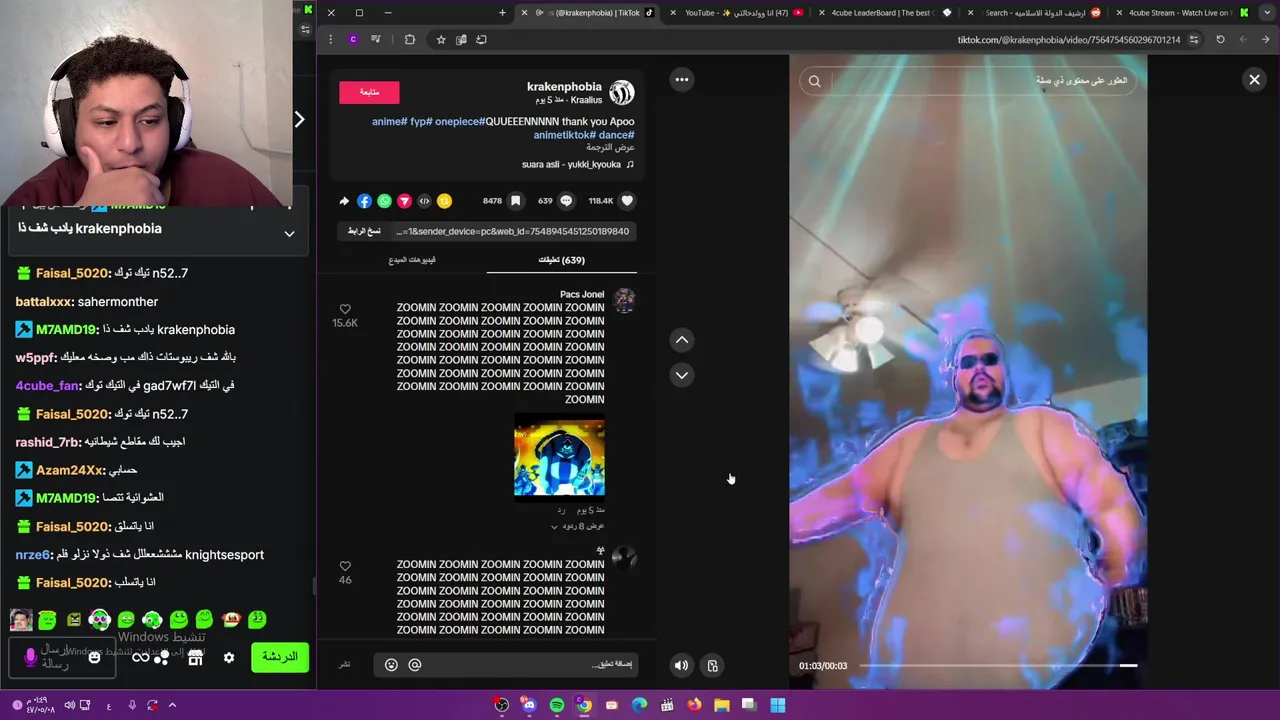Bookmark this page with the star icon
This screenshot has height=720, width=1280.
(x=441, y=40)
